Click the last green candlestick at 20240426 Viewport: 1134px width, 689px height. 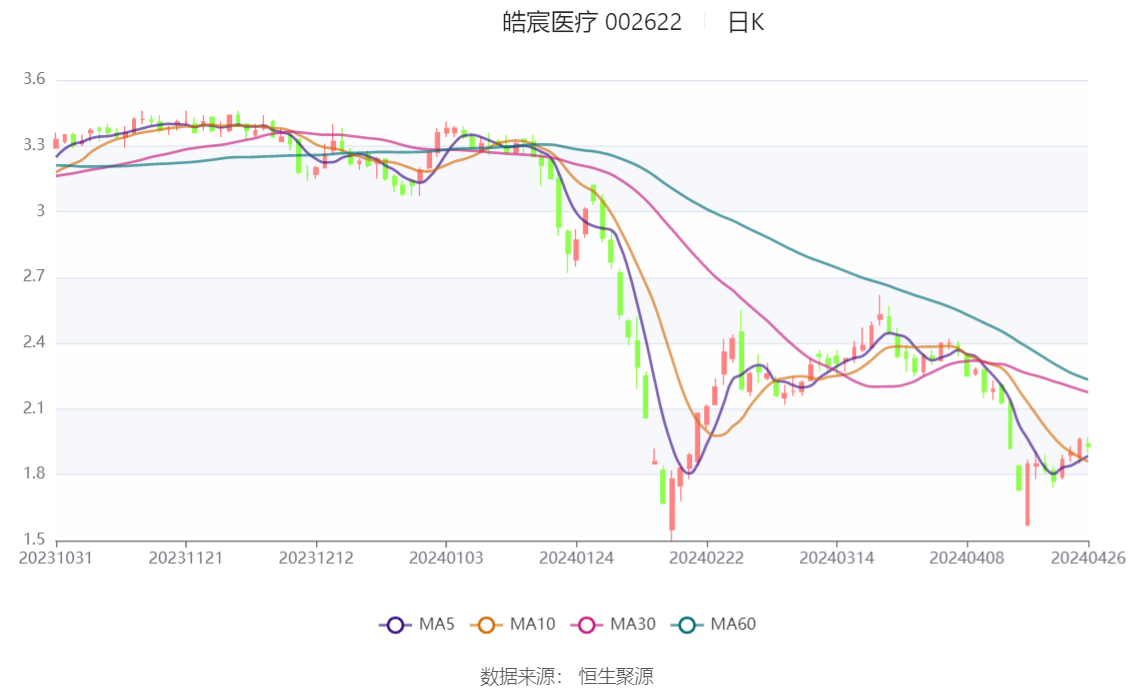tap(1088, 445)
